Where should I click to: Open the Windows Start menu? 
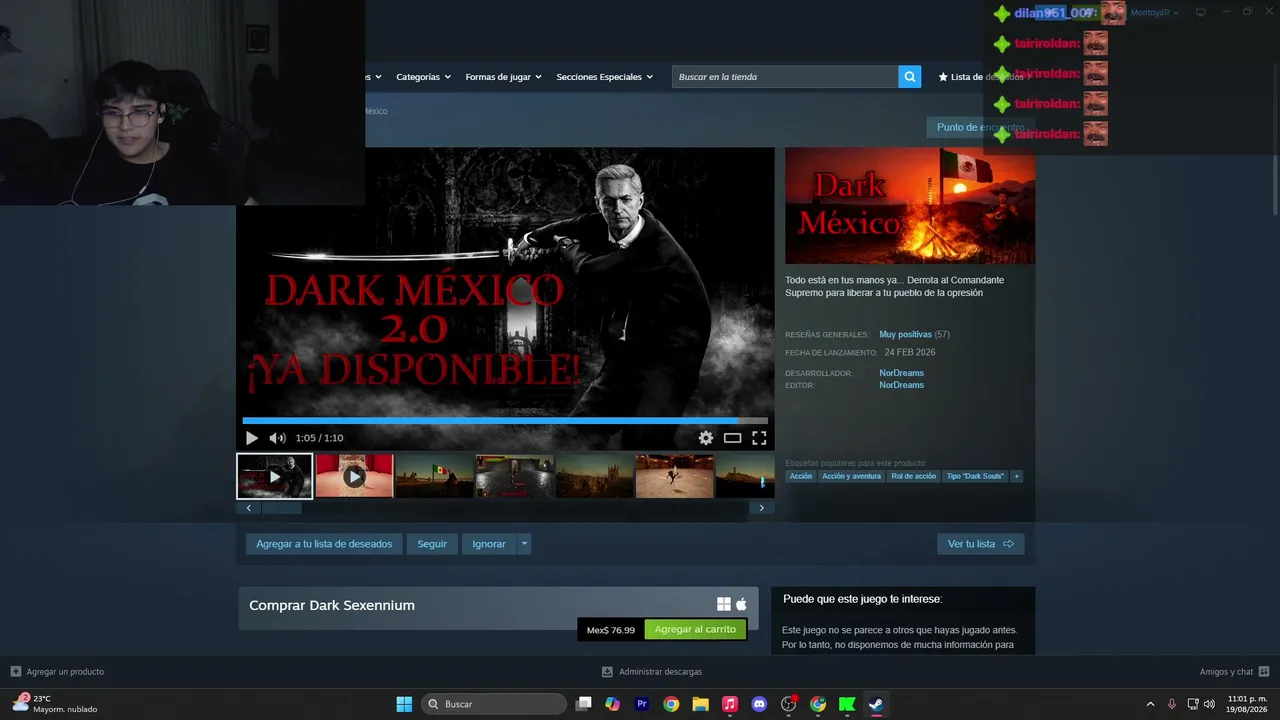pyautogui.click(x=404, y=704)
